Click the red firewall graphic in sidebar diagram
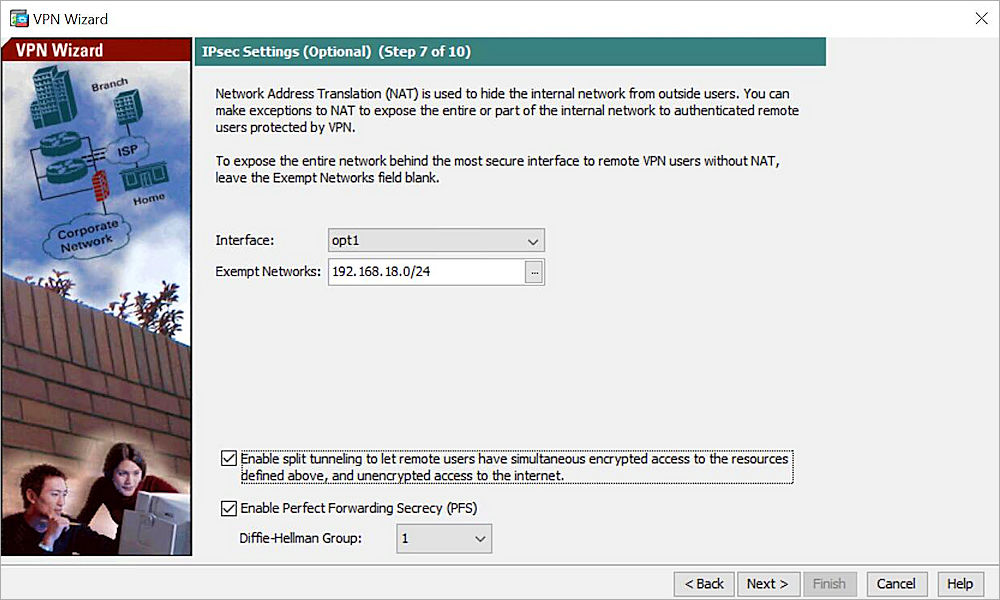Screen dimensions: 1000x600 [x=98, y=183]
